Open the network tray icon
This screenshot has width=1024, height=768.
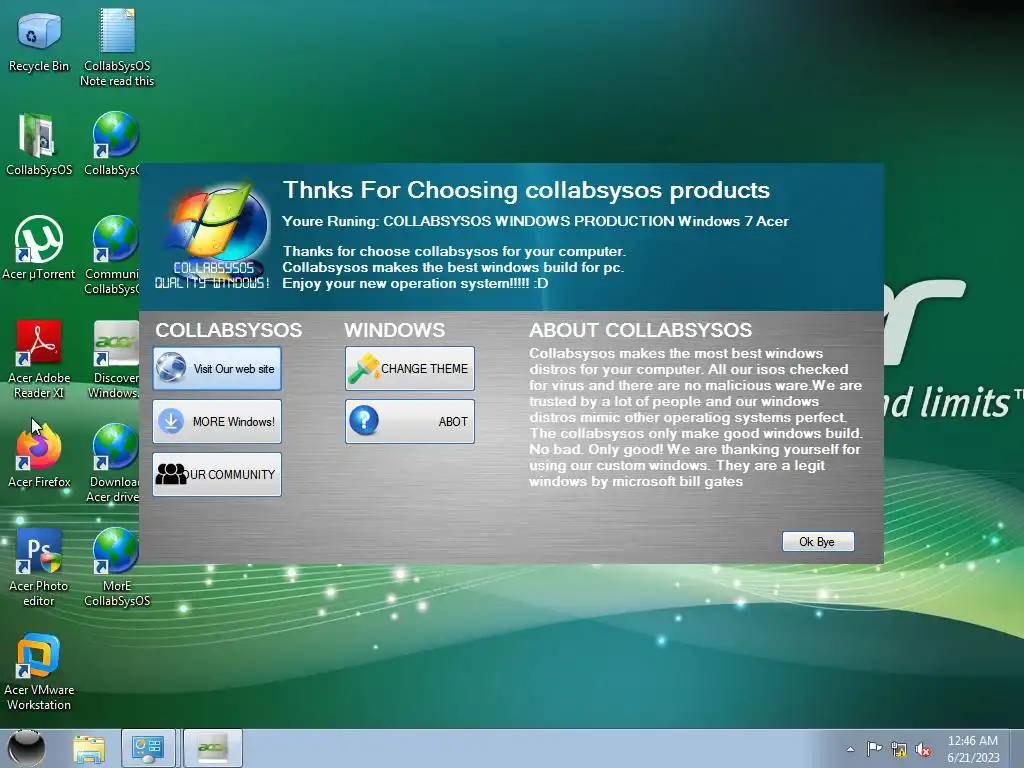tap(899, 749)
